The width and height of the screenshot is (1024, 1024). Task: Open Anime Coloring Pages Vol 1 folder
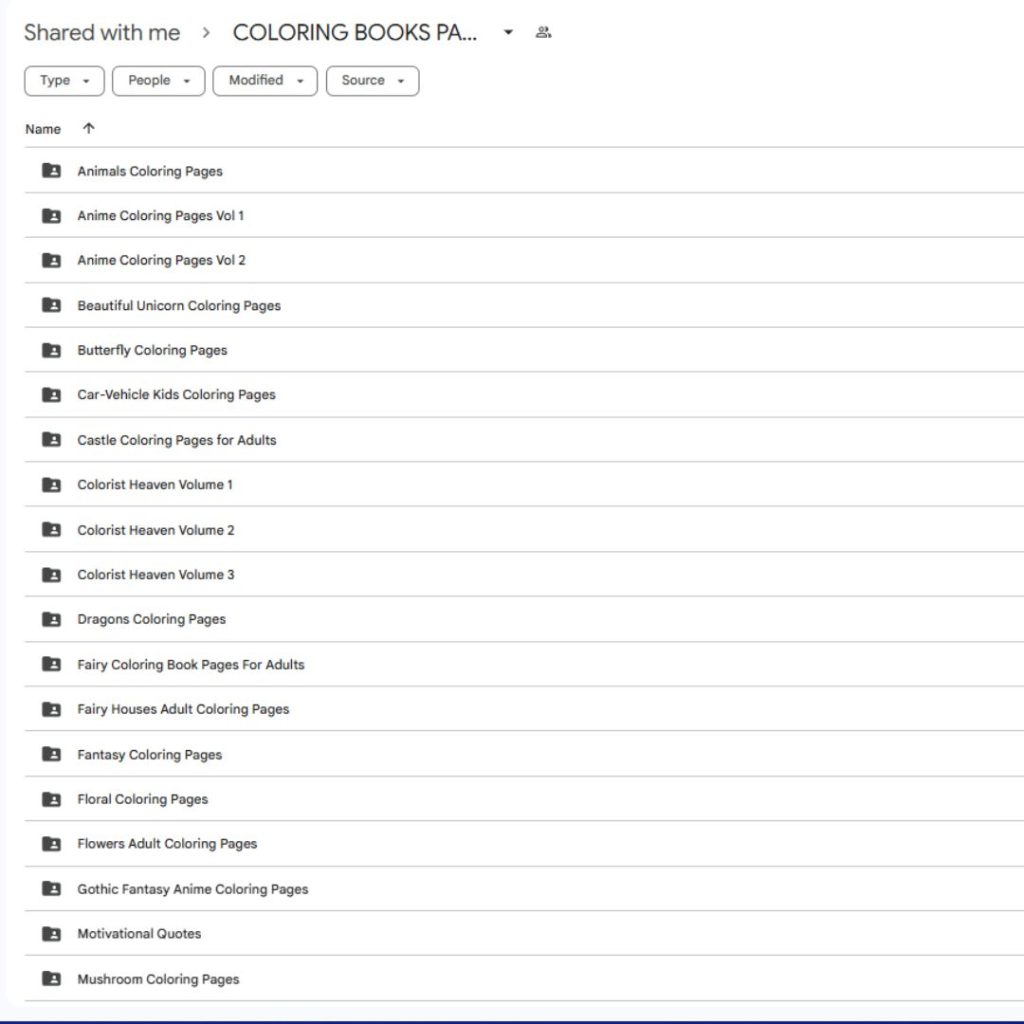coord(160,216)
